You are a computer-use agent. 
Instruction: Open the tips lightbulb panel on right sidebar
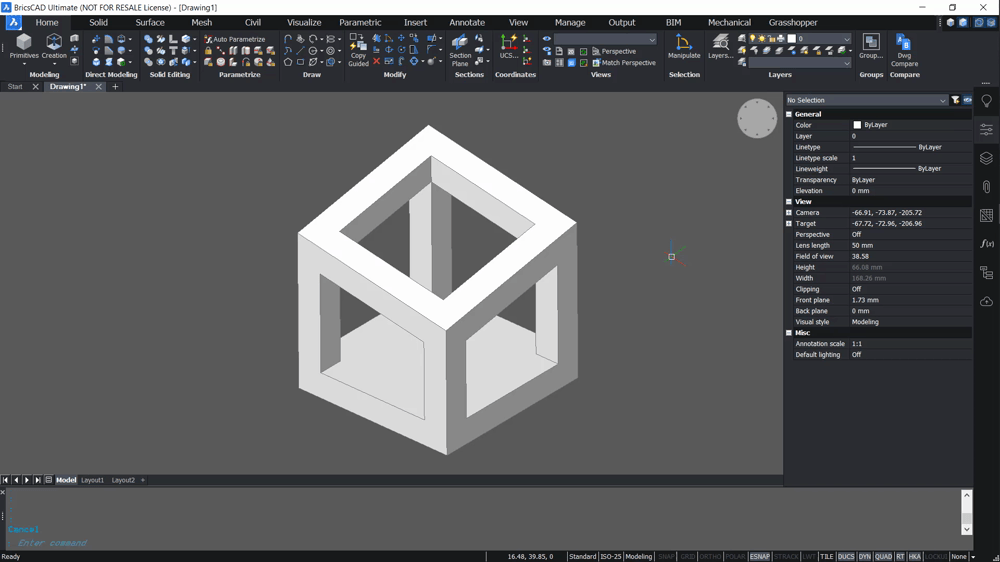tap(987, 101)
